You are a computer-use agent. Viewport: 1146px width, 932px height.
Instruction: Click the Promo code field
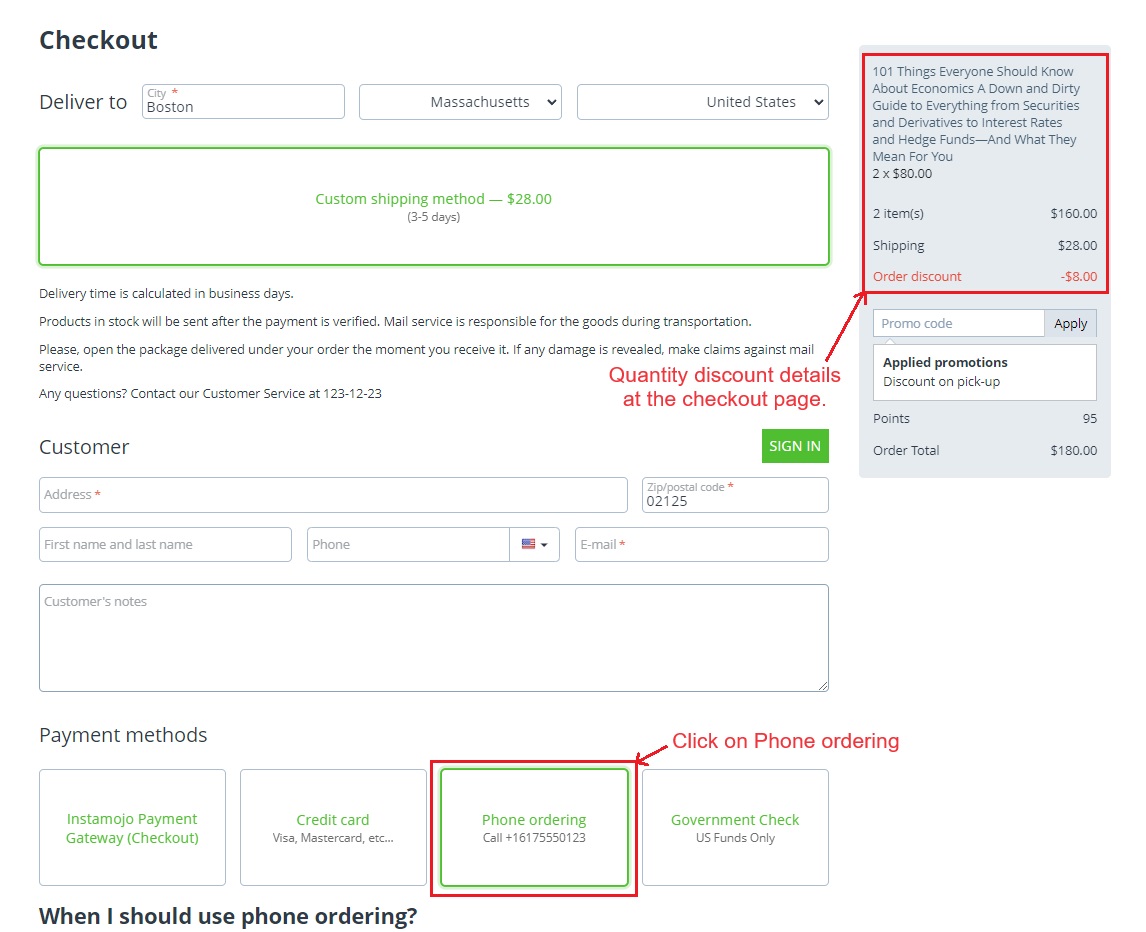tap(958, 323)
